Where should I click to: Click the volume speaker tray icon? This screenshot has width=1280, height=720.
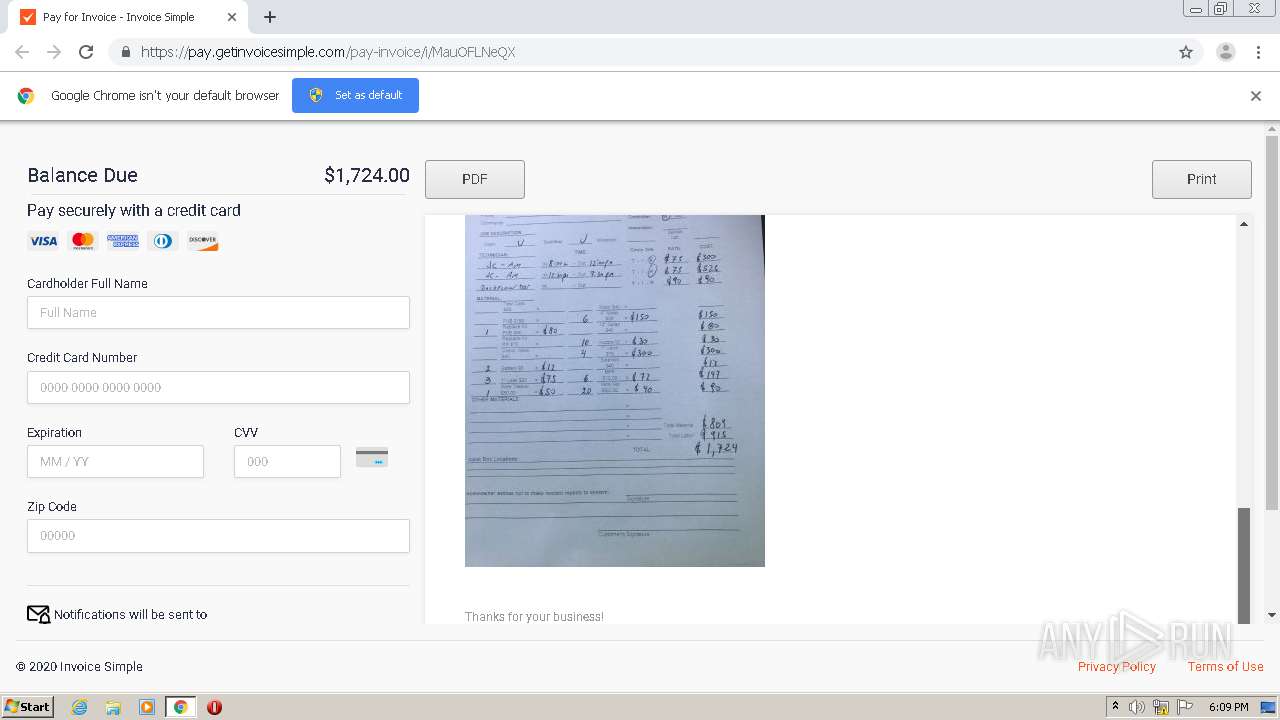(1137, 707)
